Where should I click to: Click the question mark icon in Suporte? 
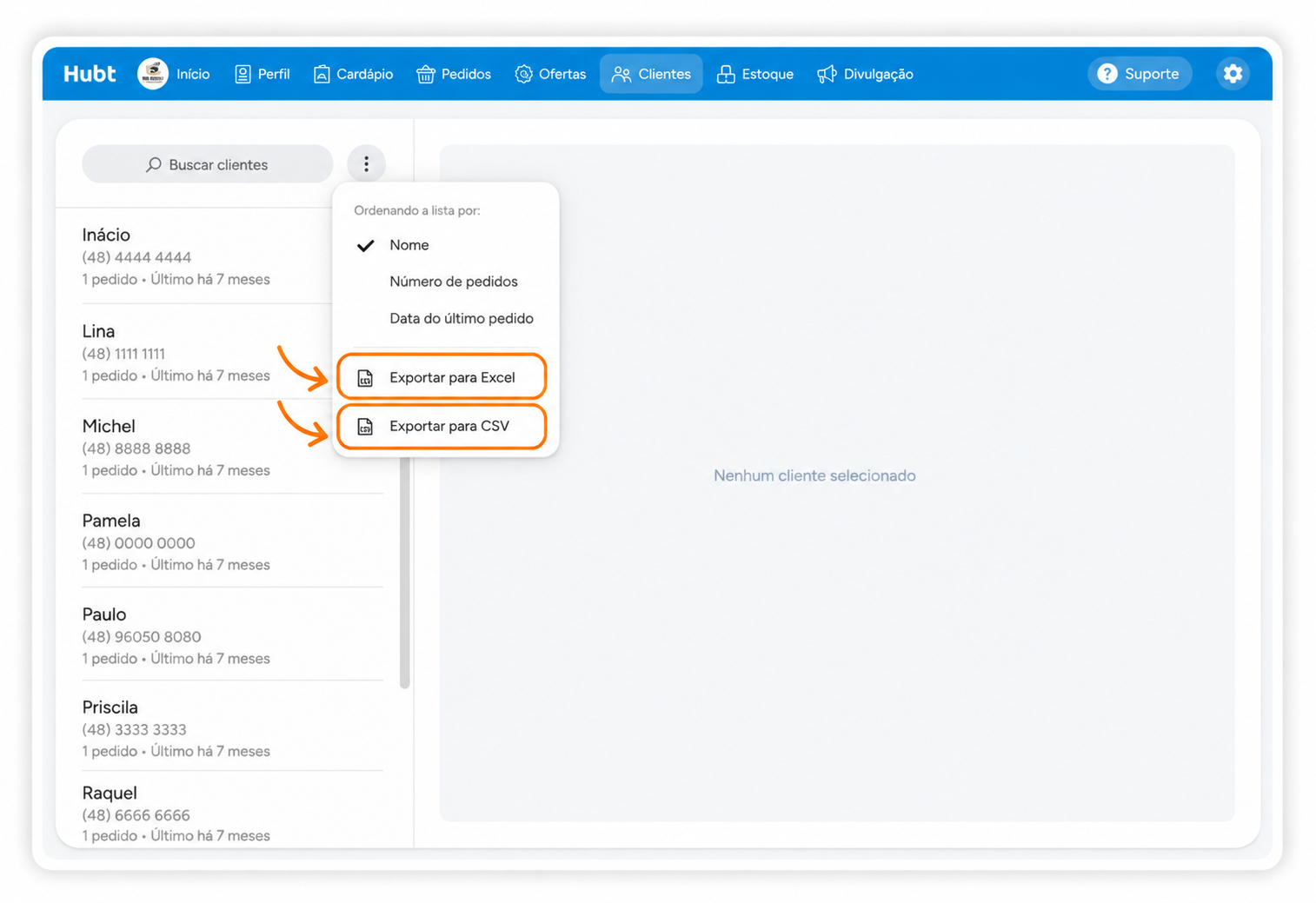click(x=1107, y=74)
